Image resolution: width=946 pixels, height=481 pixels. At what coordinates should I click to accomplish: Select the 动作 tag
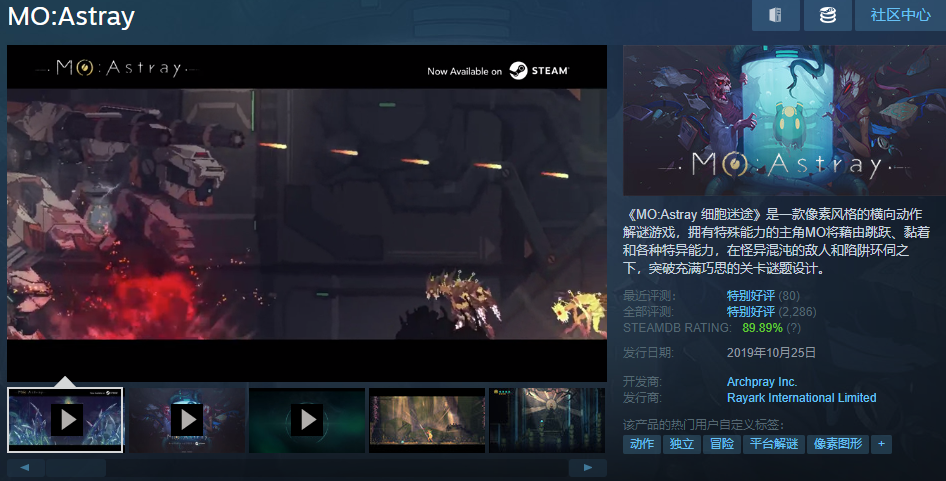[x=642, y=444]
